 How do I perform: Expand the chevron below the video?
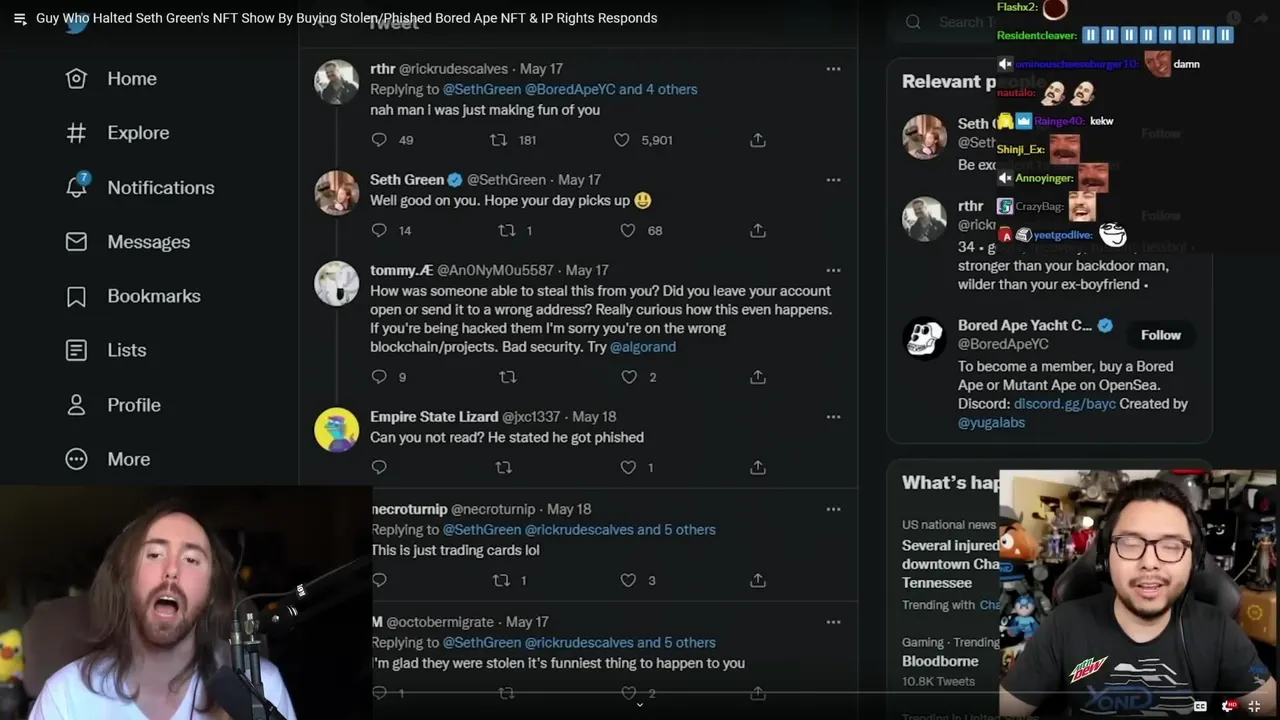[x=640, y=705]
